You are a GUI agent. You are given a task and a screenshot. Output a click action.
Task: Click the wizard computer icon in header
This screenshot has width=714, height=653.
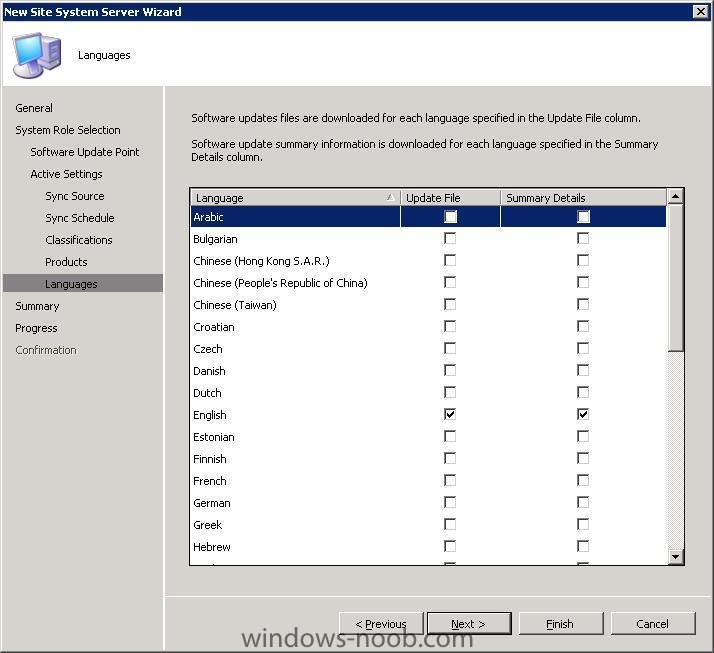coord(37,55)
